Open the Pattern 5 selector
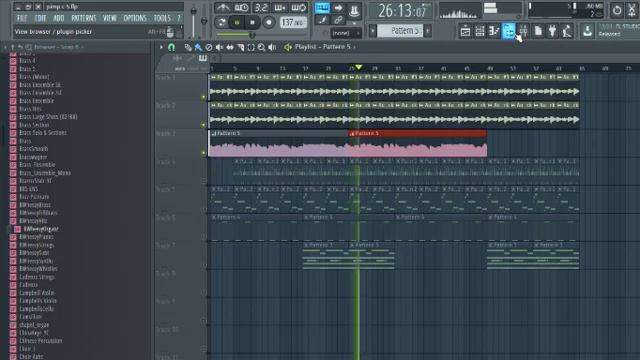 (401, 31)
